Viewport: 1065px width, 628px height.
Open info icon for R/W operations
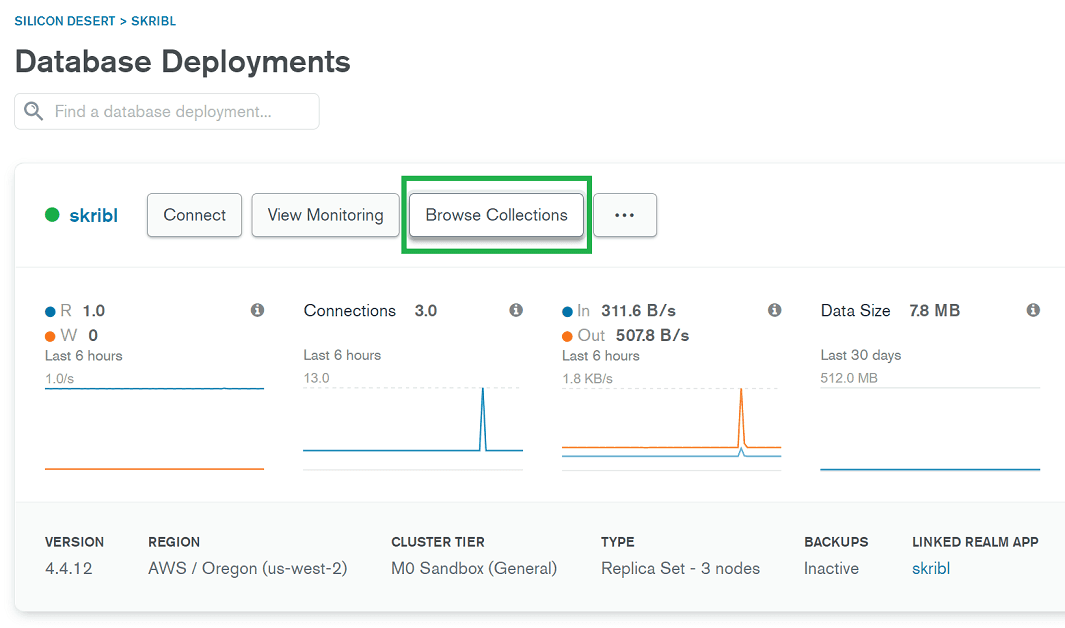tap(257, 311)
